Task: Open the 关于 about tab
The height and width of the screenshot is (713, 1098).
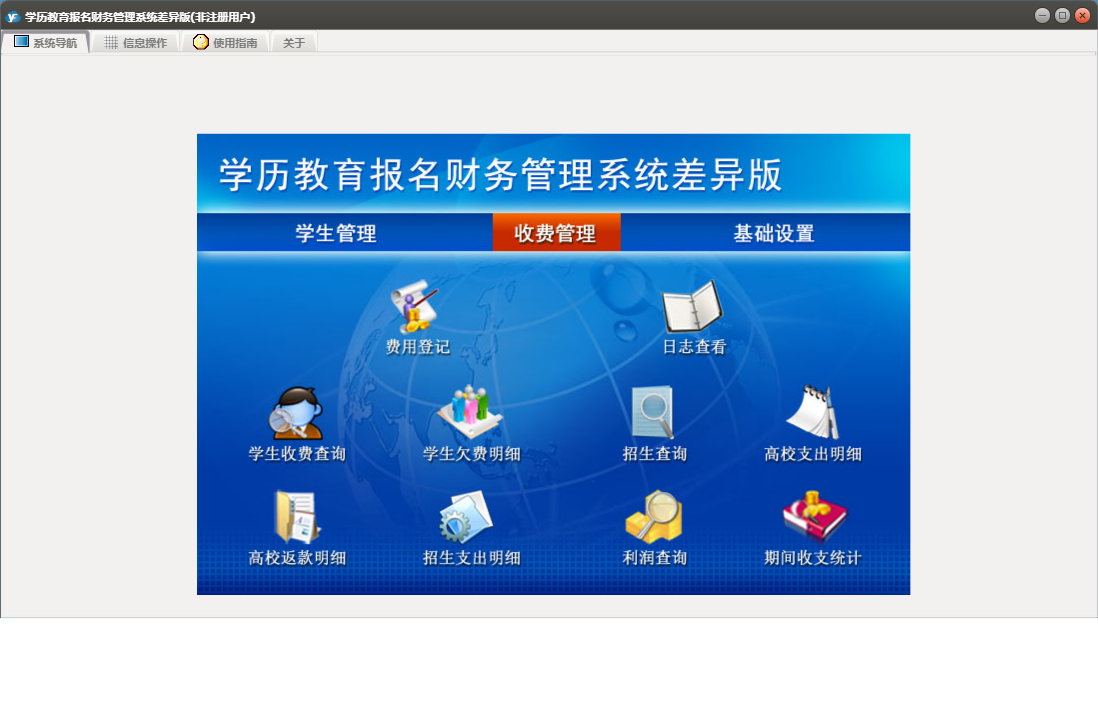Action: coord(294,43)
